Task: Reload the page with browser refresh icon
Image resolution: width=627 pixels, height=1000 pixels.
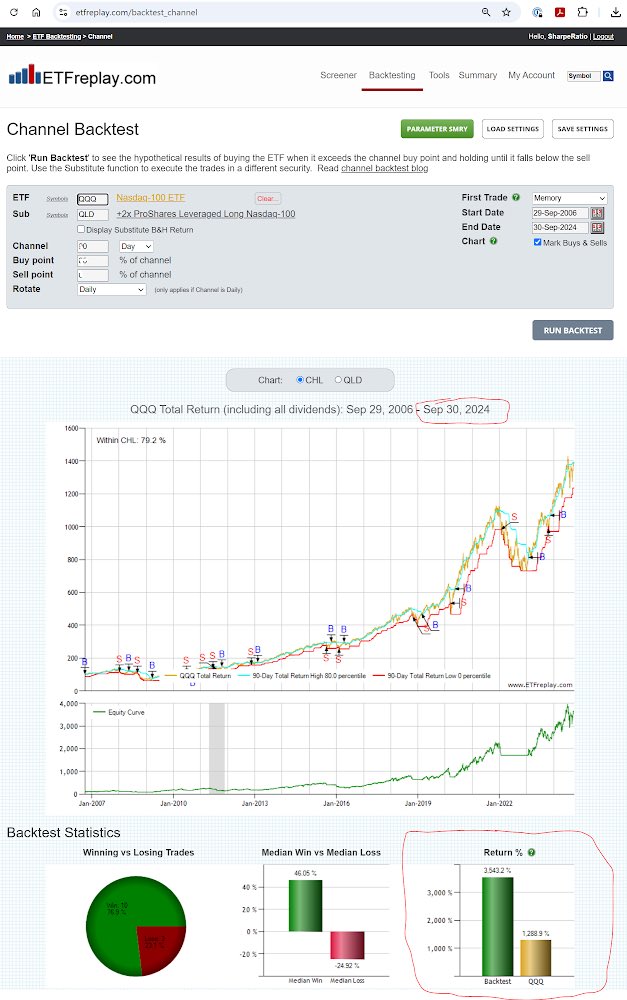Action: point(13,12)
